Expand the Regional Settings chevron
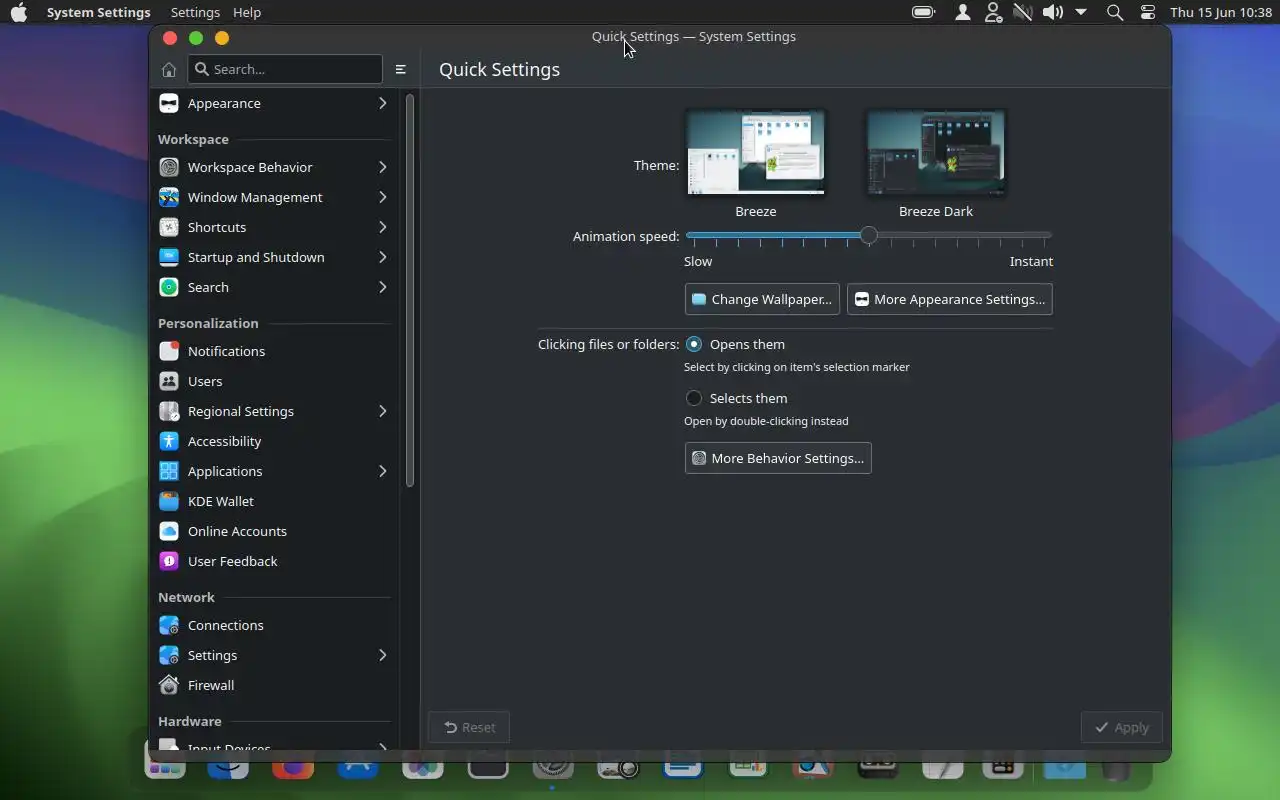The height and width of the screenshot is (800, 1280). [382, 411]
